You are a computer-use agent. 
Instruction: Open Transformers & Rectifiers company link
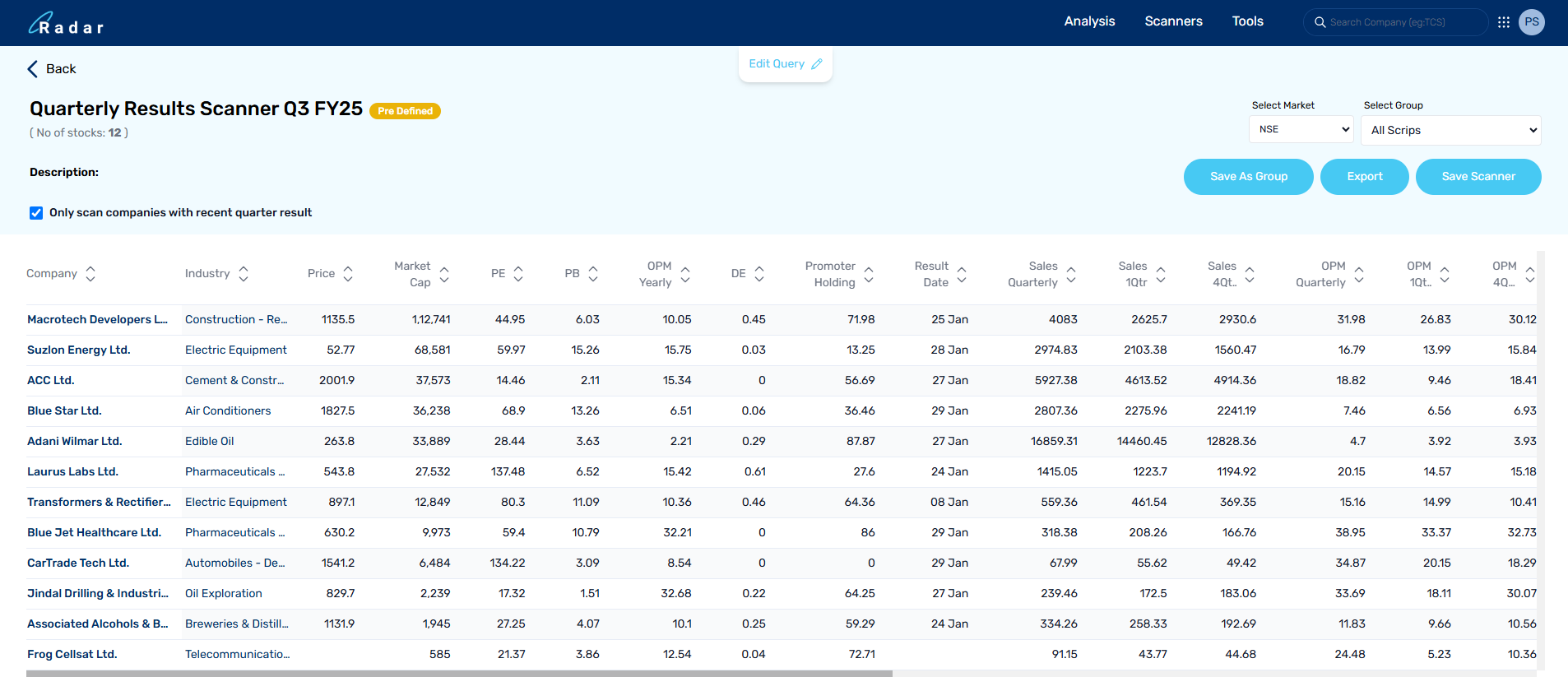[99, 503]
